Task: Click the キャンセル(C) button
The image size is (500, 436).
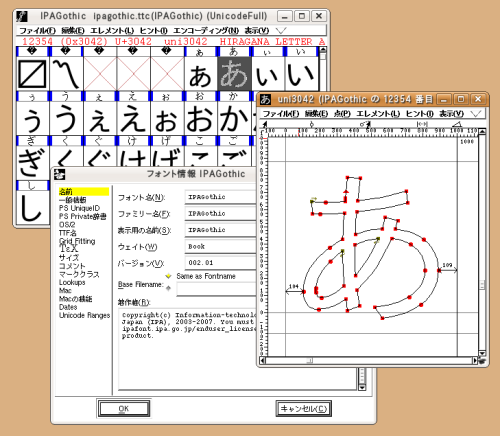Action: click(304, 409)
